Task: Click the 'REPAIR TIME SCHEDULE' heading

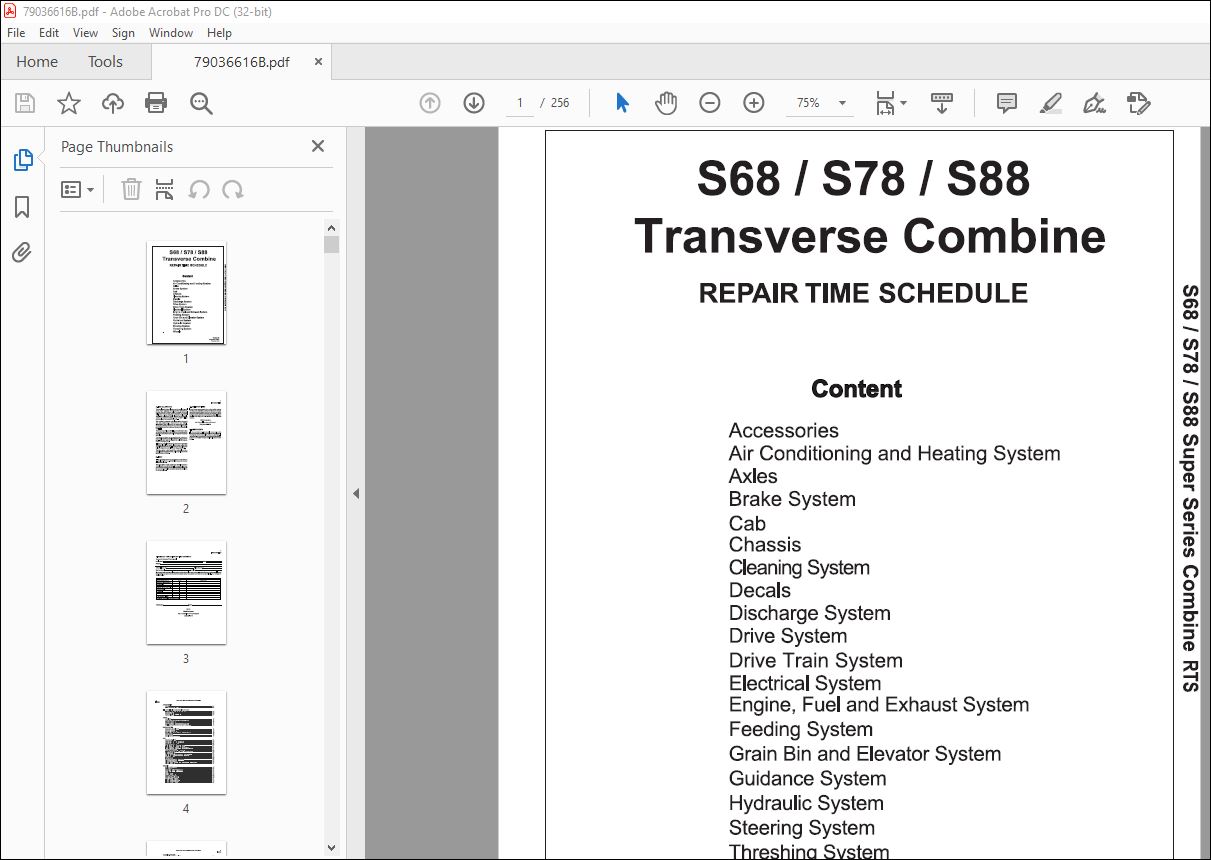Action: pos(863,293)
